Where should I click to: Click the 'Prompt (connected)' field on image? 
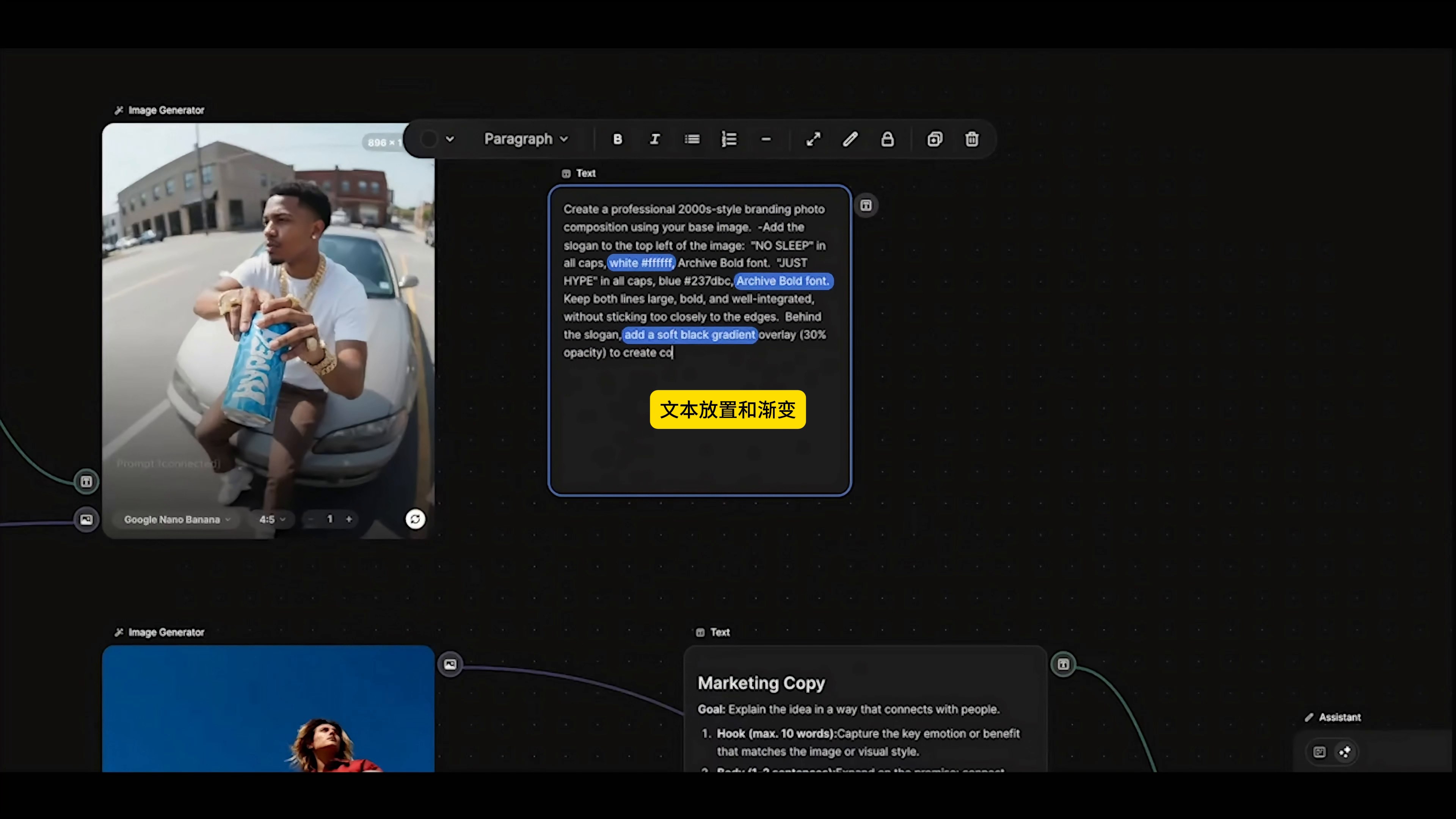pos(168,463)
